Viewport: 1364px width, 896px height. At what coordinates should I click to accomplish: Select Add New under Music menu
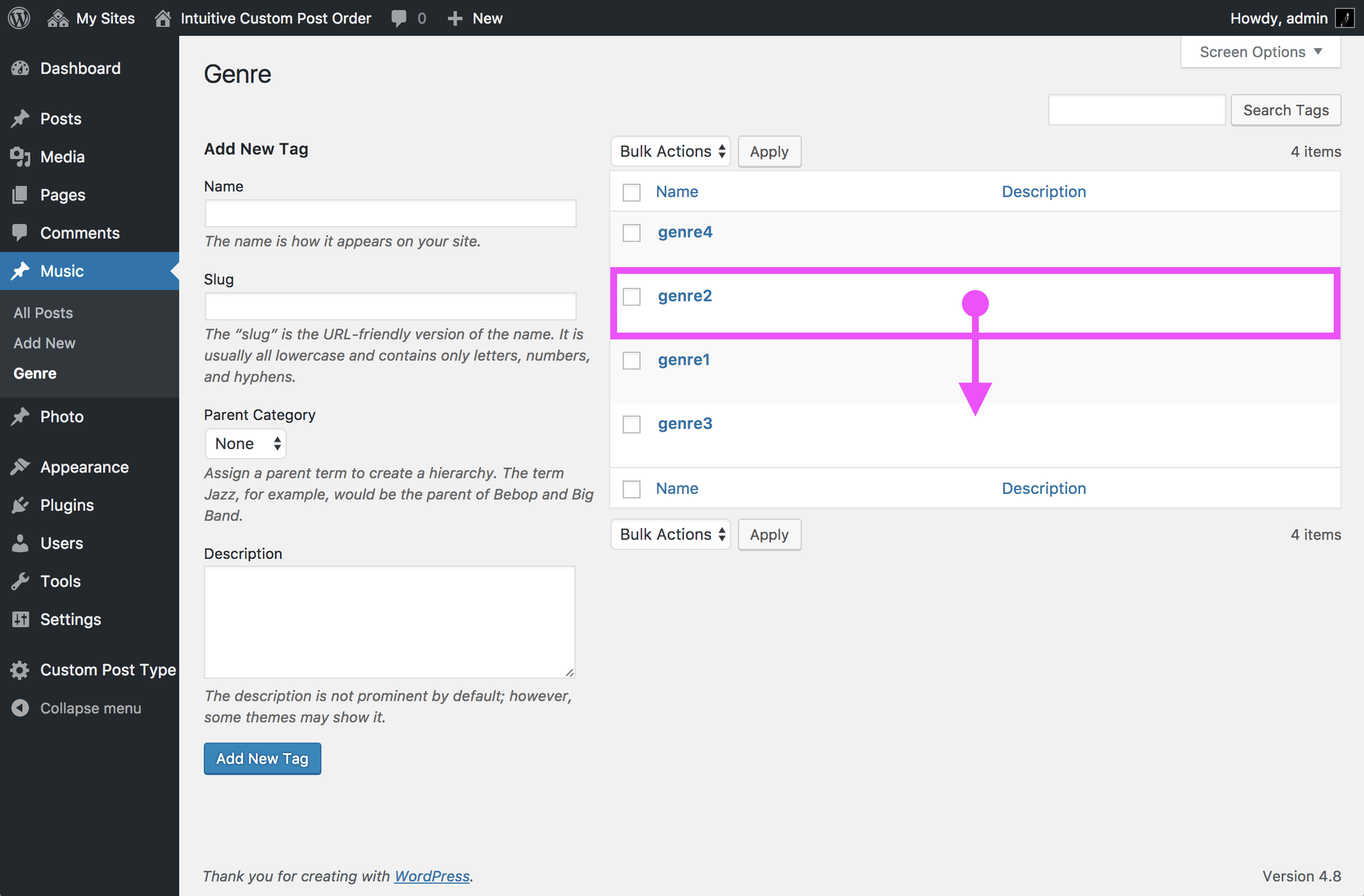point(44,342)
